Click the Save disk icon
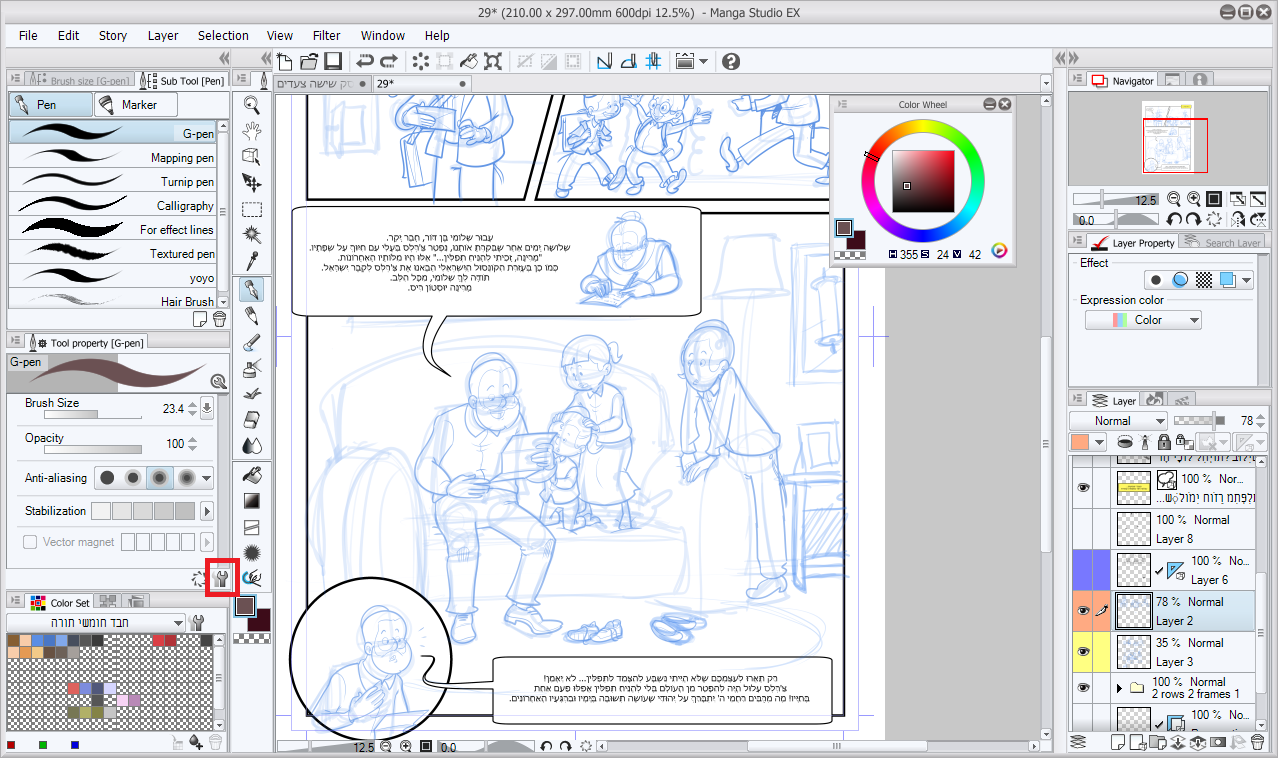 click(x=333, y=61)
